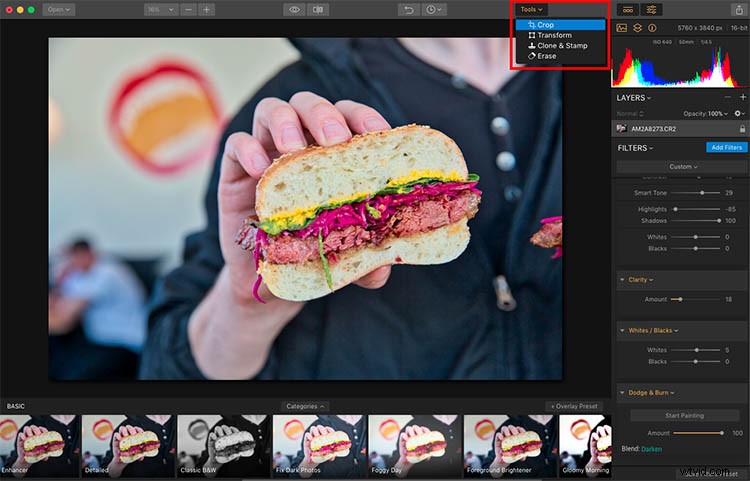The height and width of the screenshot is (481, 750).
Task: Click the BASIC presets category label
Action: pos(16,406)
